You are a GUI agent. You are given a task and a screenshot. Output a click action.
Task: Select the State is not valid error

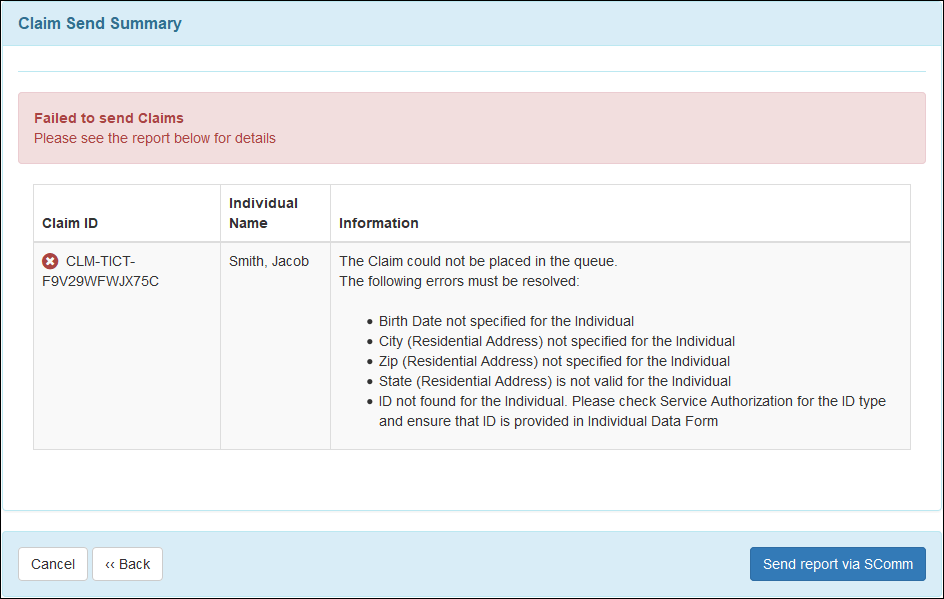tap(554, 381)
